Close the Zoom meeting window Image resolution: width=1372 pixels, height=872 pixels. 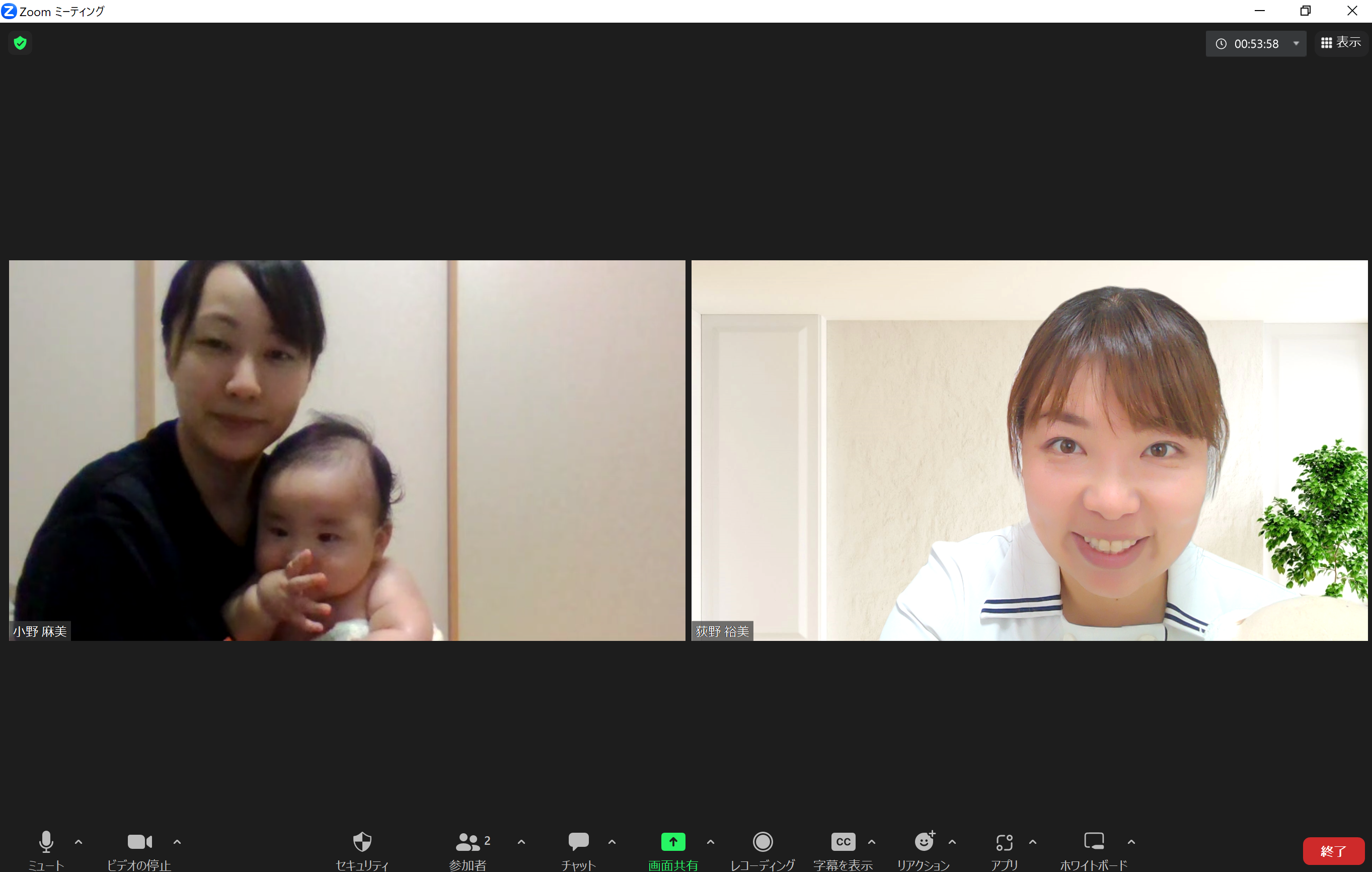[1351, 11]
